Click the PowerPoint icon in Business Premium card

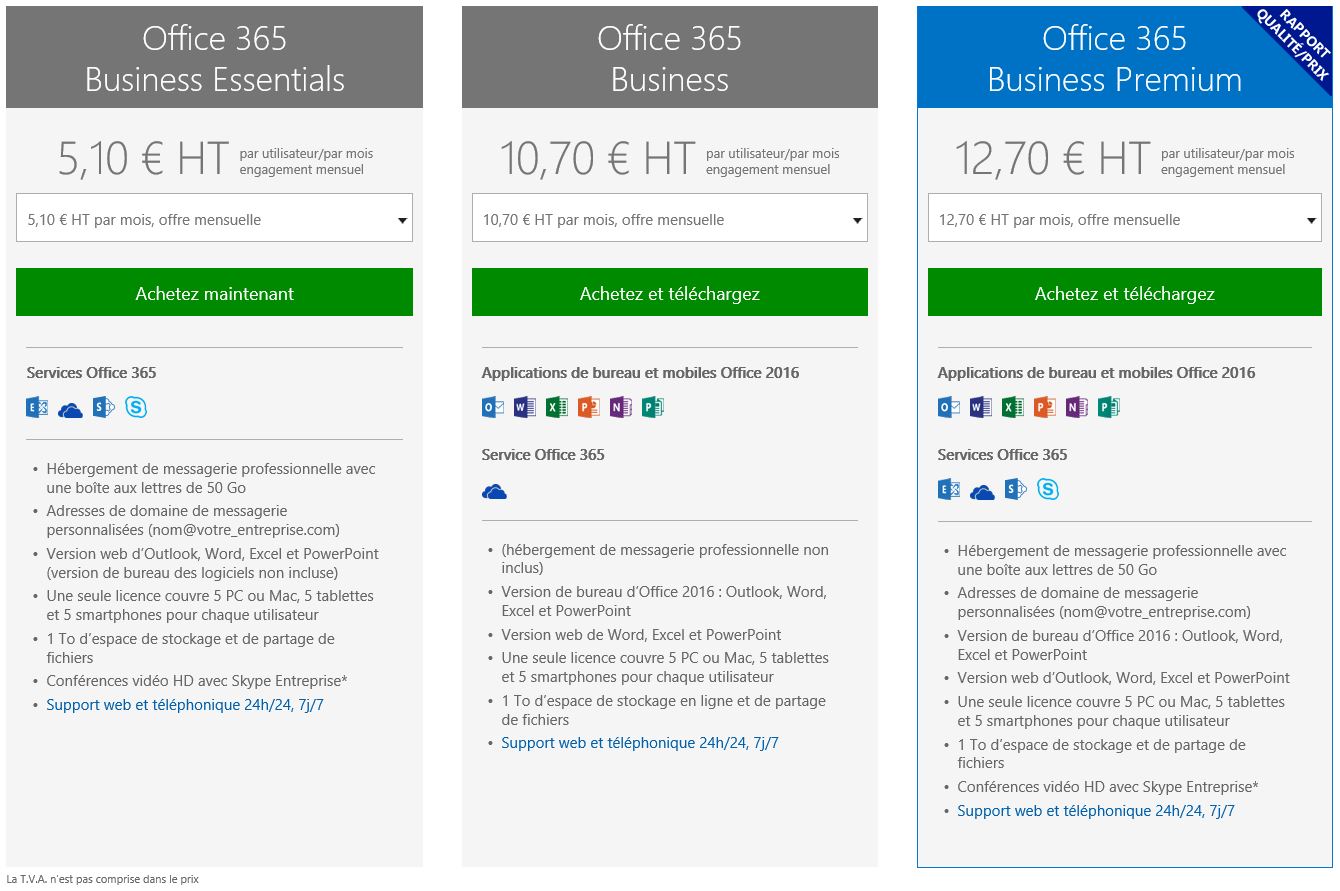1045,407
